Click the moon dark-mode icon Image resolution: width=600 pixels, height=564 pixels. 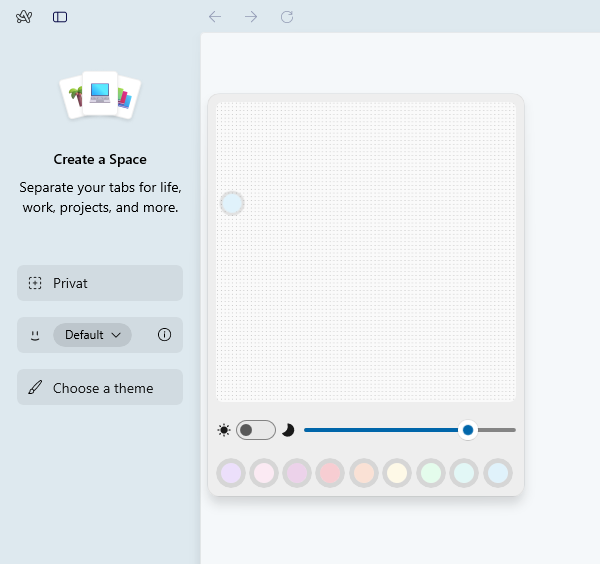coord(288,430)
